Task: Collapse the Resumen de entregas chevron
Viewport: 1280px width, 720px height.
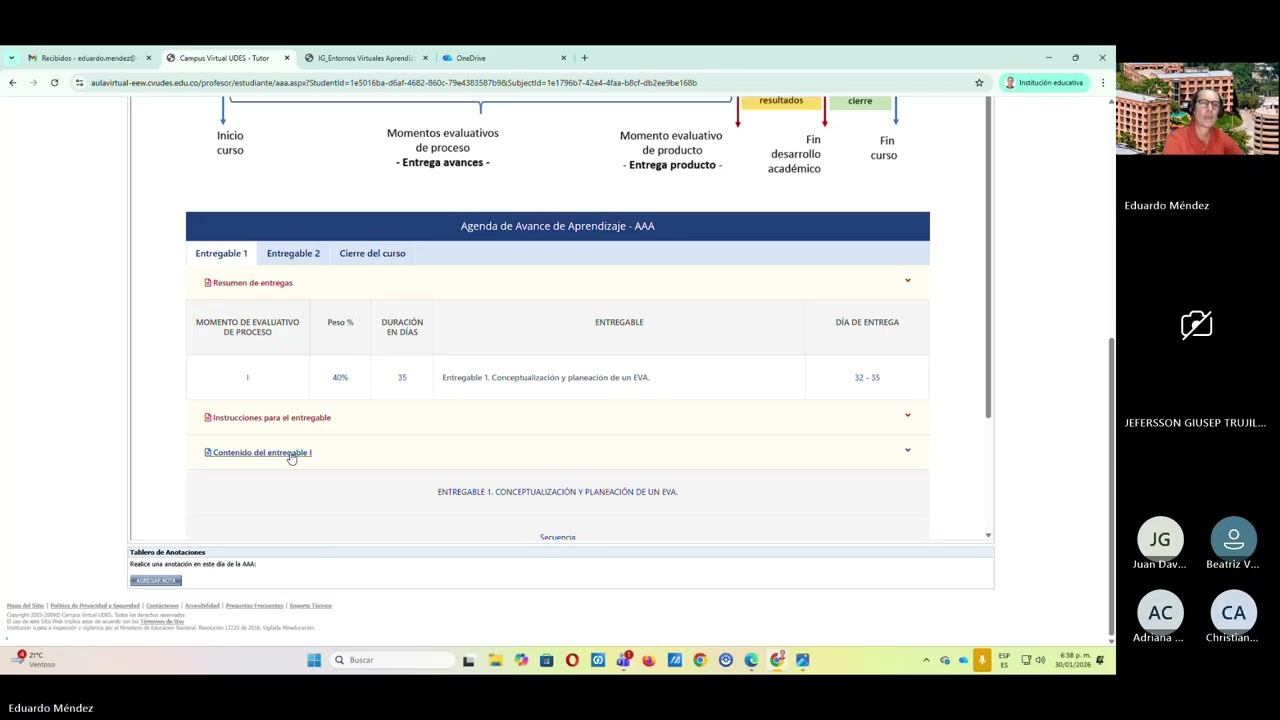Action: [908, 281]
